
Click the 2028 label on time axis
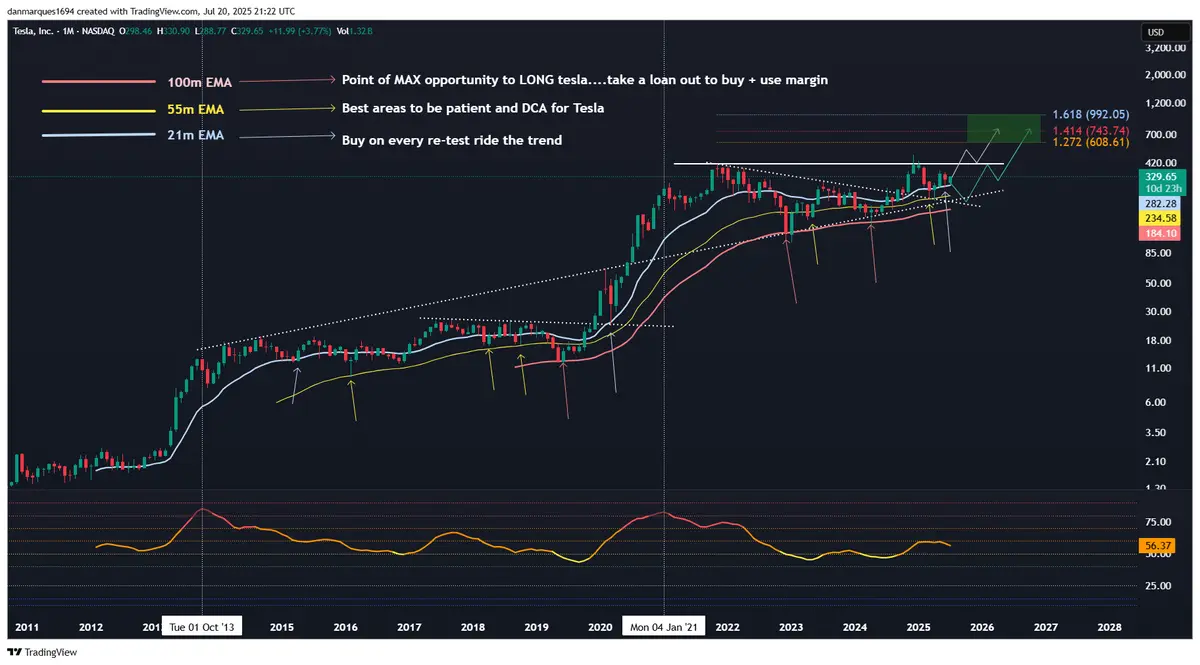click(1109, 628)
